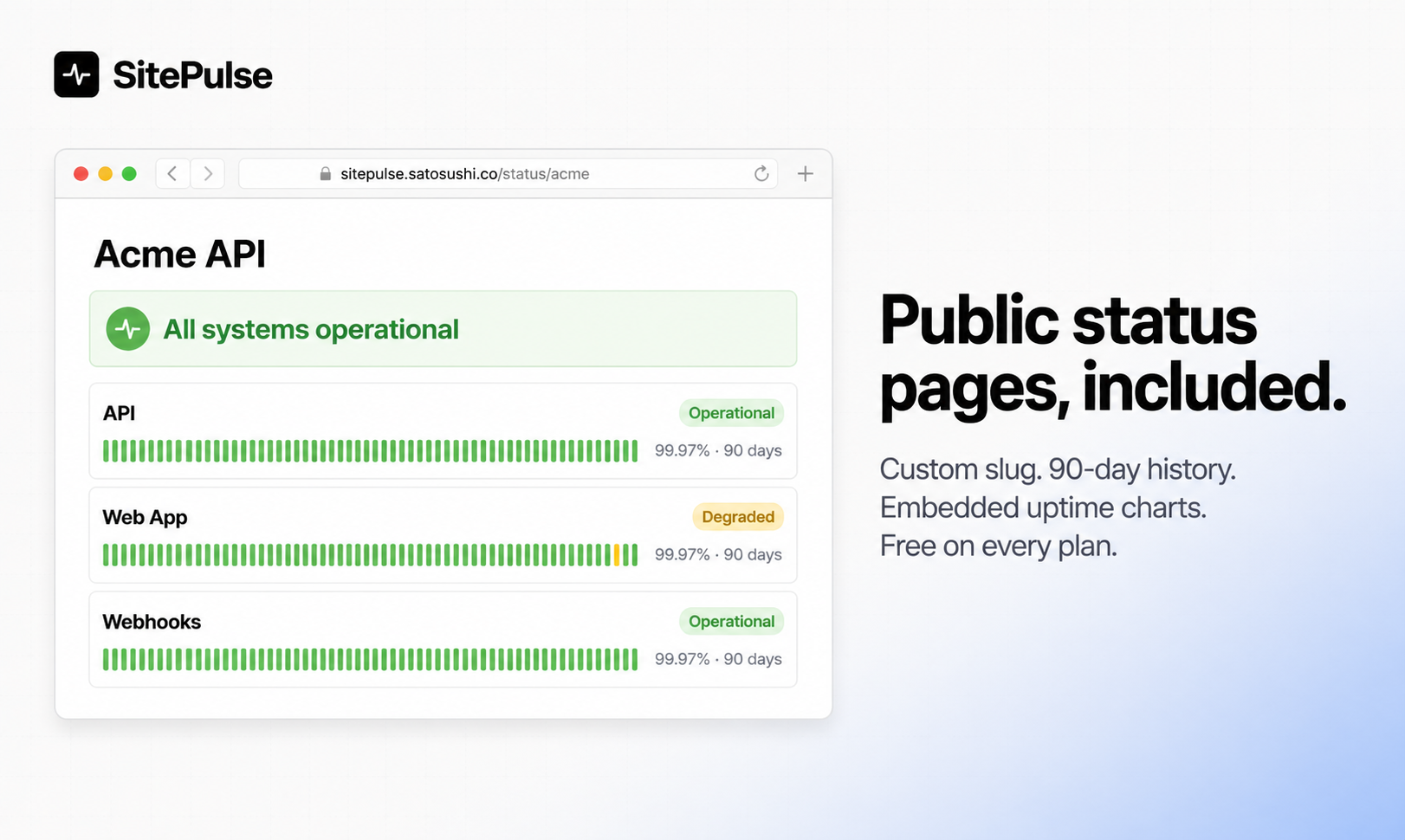Click the "Embedded uptime charts." line
This screenshot has width=1405, height=840.
pyautogui.click(x=1043, y=507)
